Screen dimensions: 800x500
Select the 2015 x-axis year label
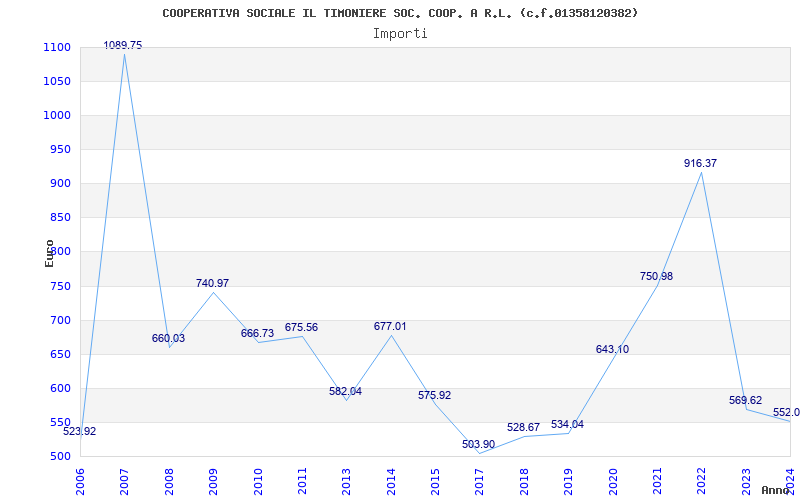coord(435,482)
